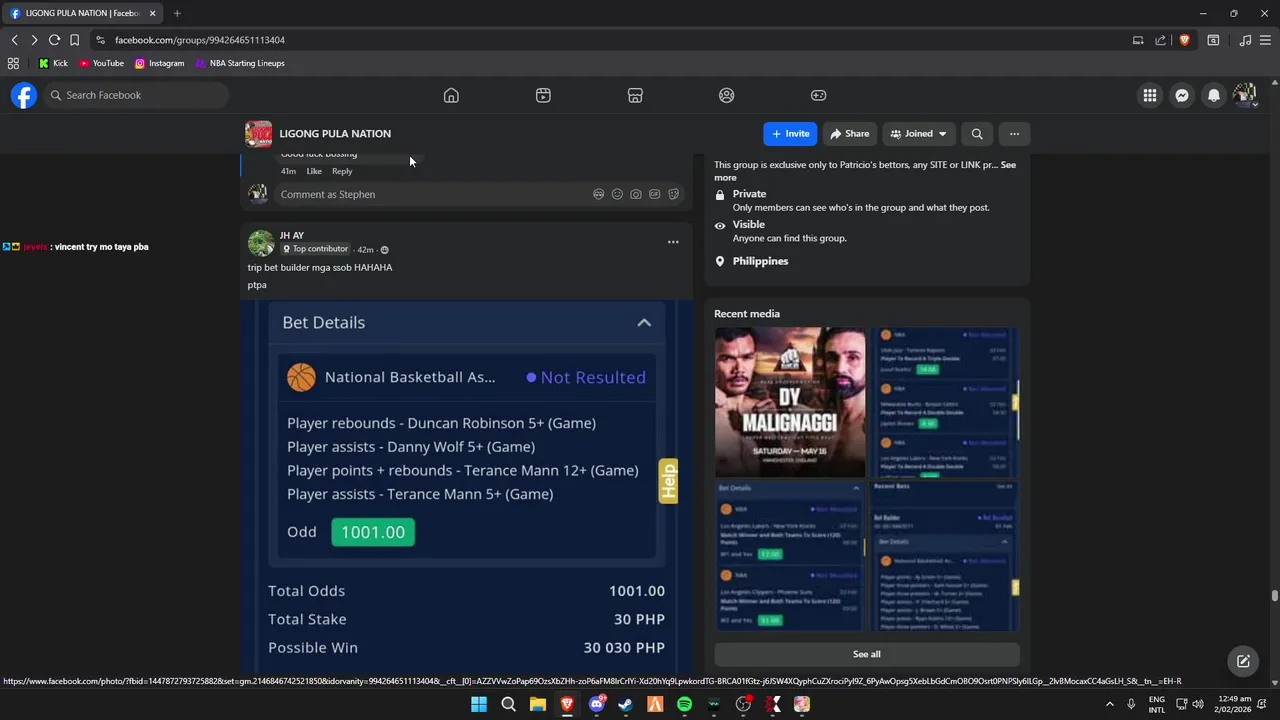This screenshot has width=1280, height=720.
Task: Go back in browser
Action: pyautogui.click(x=14, y=40)
